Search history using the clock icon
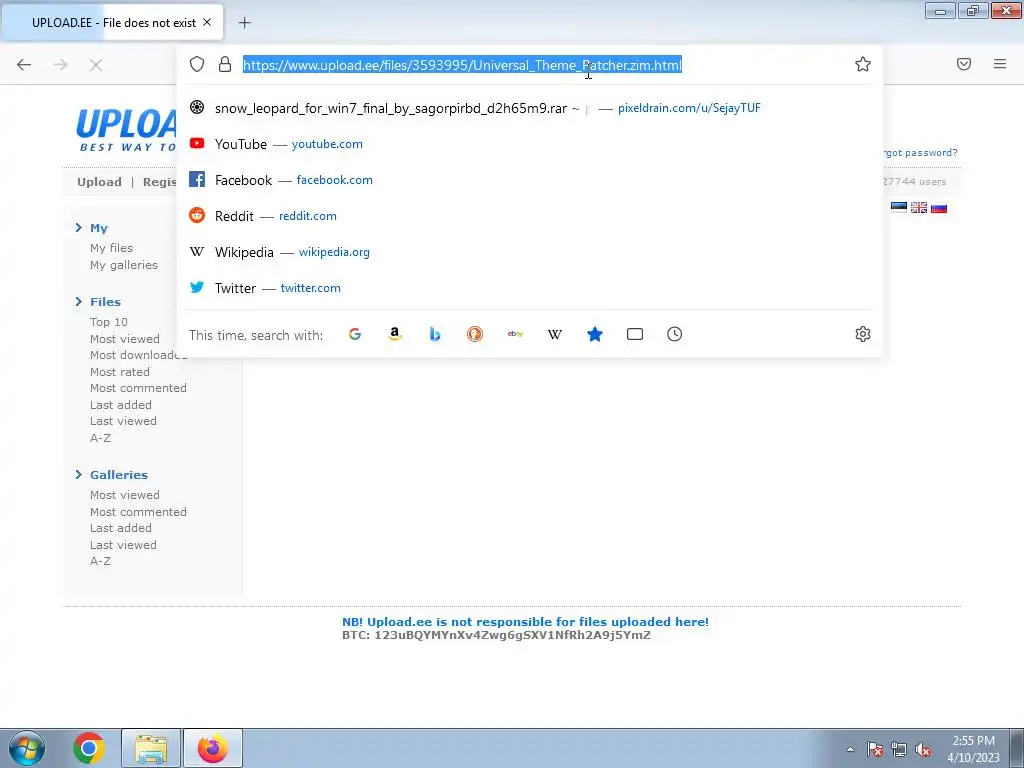This screenshot has height=768, width=1024. 675,334
